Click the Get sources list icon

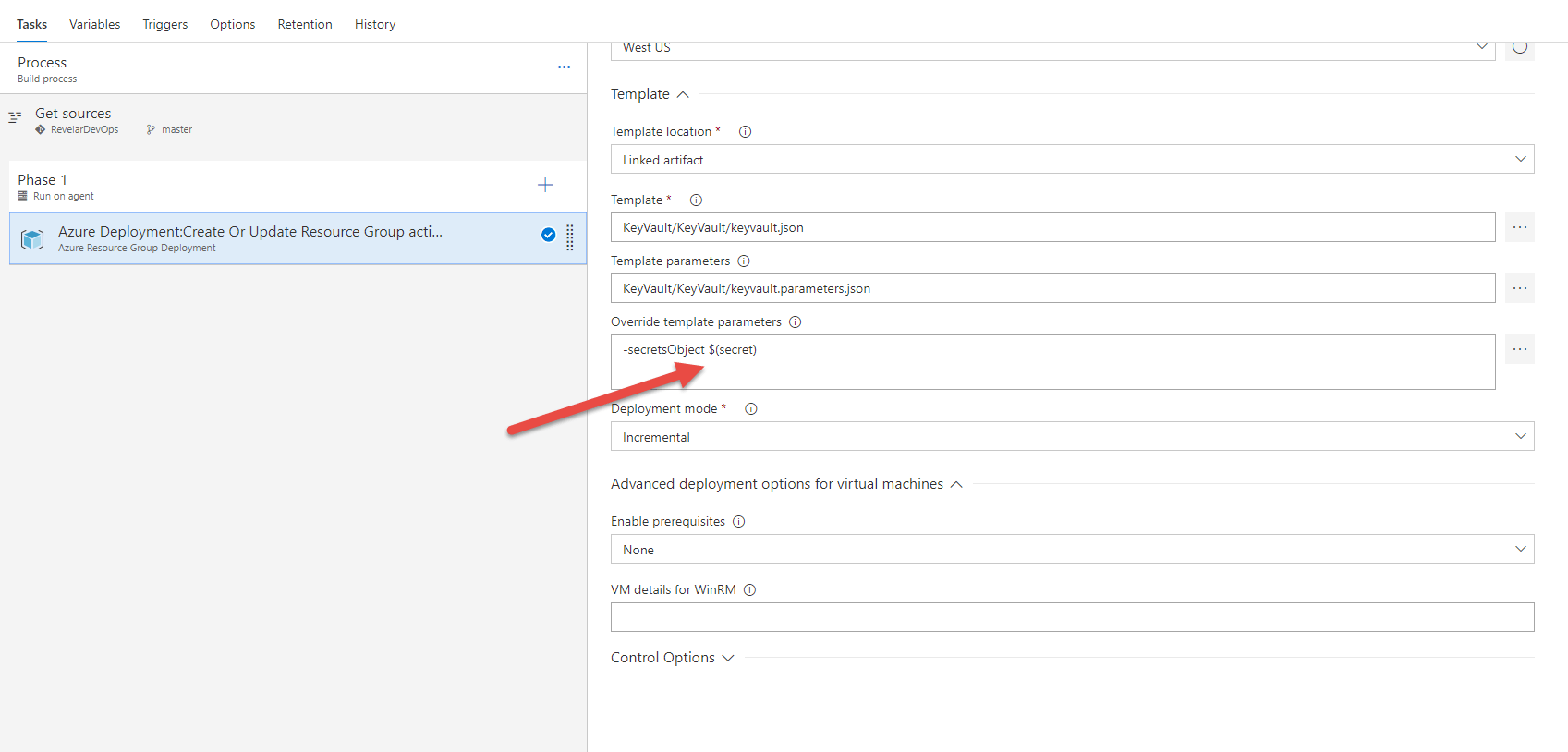[15, 117]
